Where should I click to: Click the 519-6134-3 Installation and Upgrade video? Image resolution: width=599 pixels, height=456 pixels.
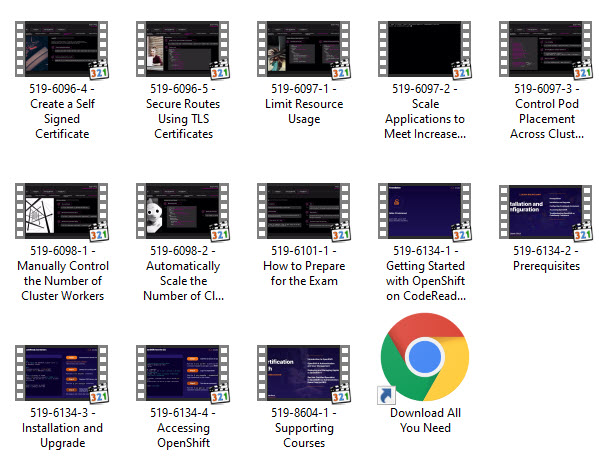tap(62, 373)
